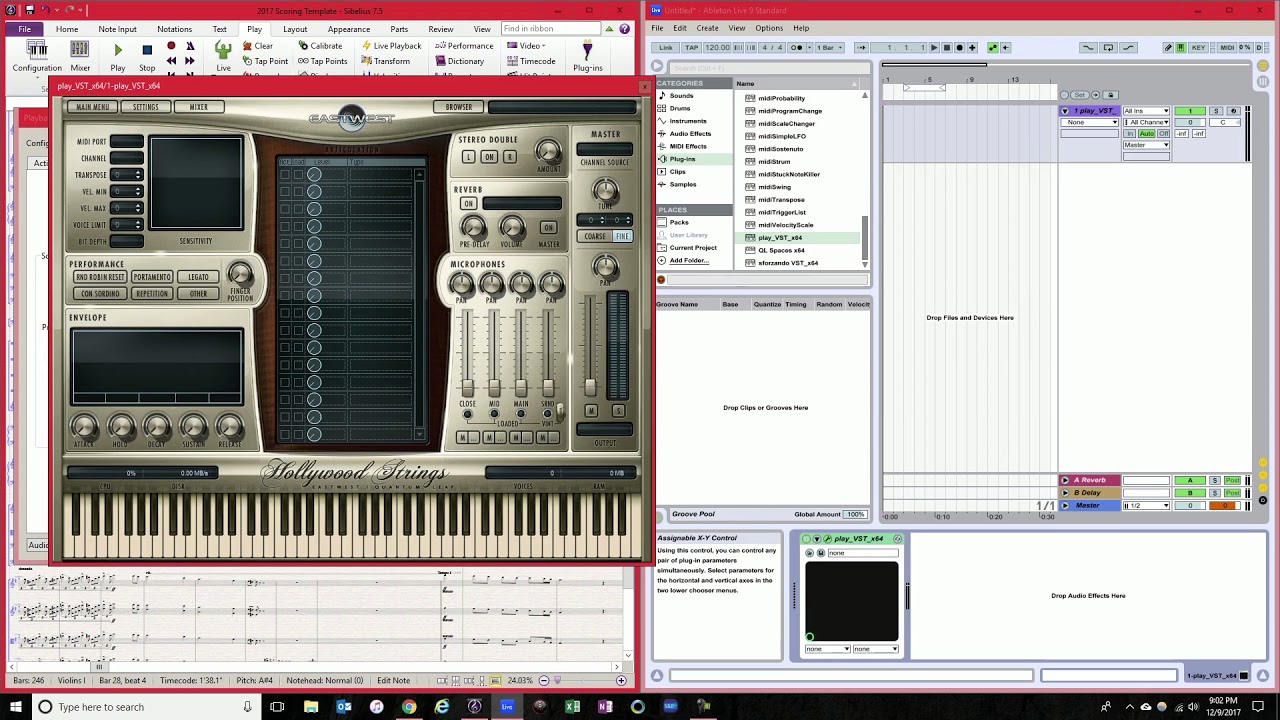The height and width of the screenshot is (720, 1280).
Task: Click the blue Stop square in Sibelius
Action: (x=147, y=50)
